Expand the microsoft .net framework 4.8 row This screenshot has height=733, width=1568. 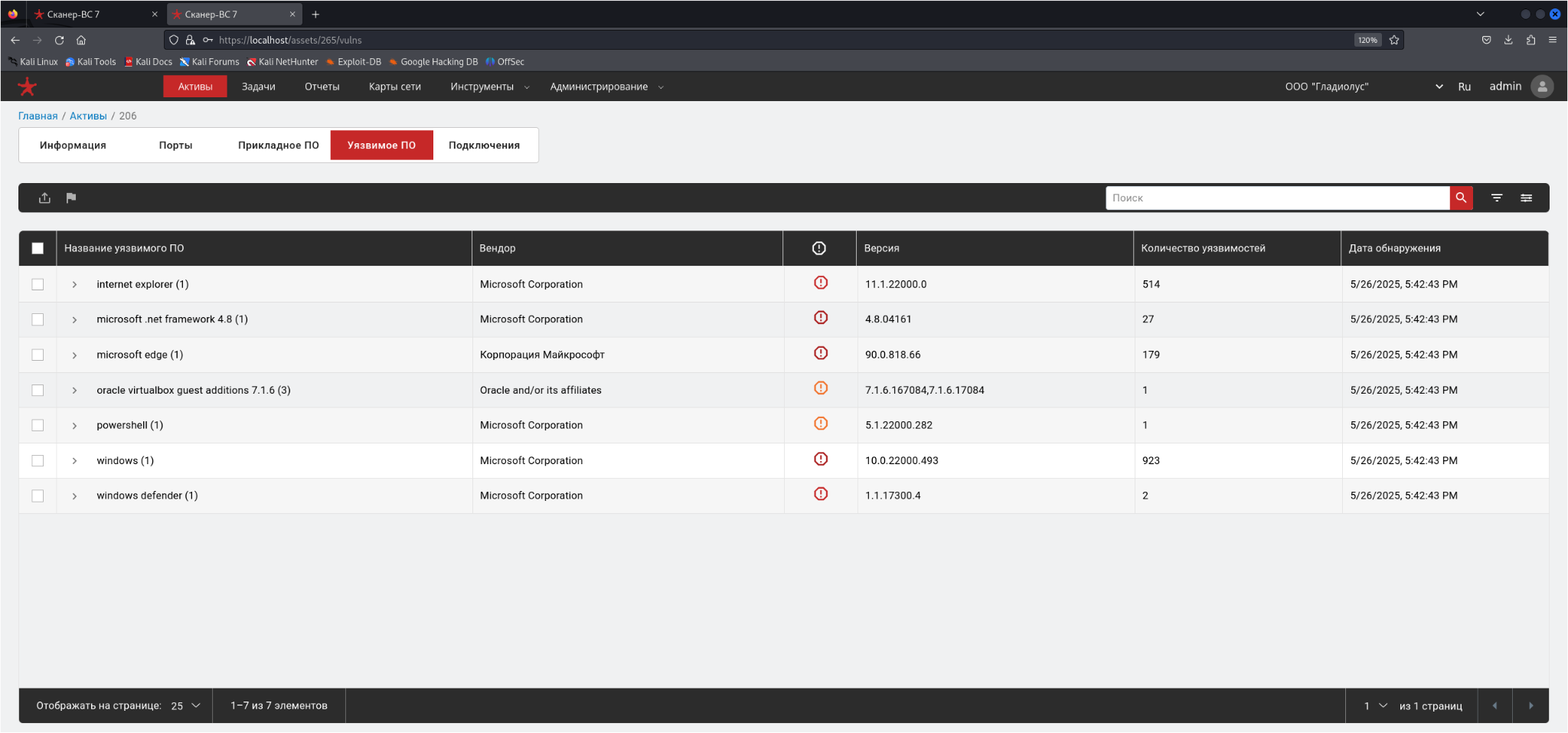click(x=74, y=319)
